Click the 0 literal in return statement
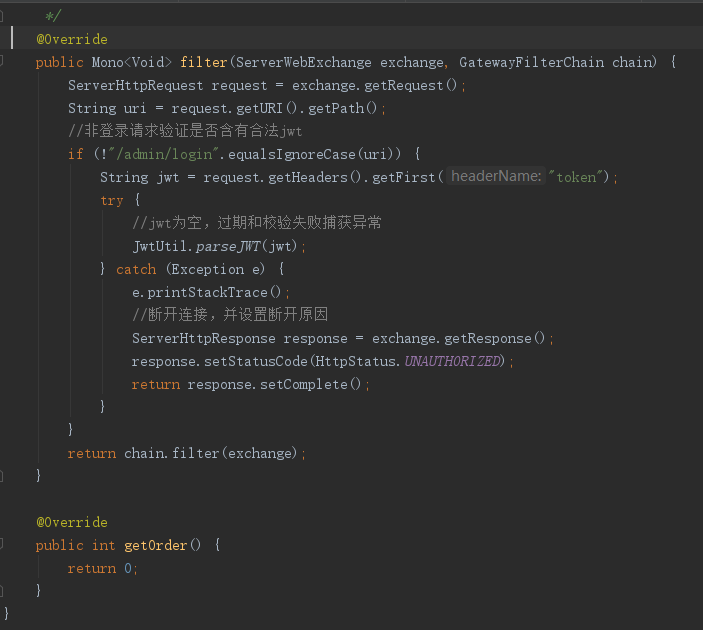 pos(128,569)
